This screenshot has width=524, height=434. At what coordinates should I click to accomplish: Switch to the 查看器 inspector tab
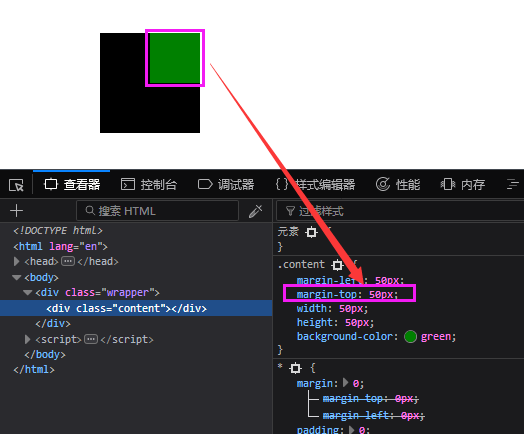point(72,184)
